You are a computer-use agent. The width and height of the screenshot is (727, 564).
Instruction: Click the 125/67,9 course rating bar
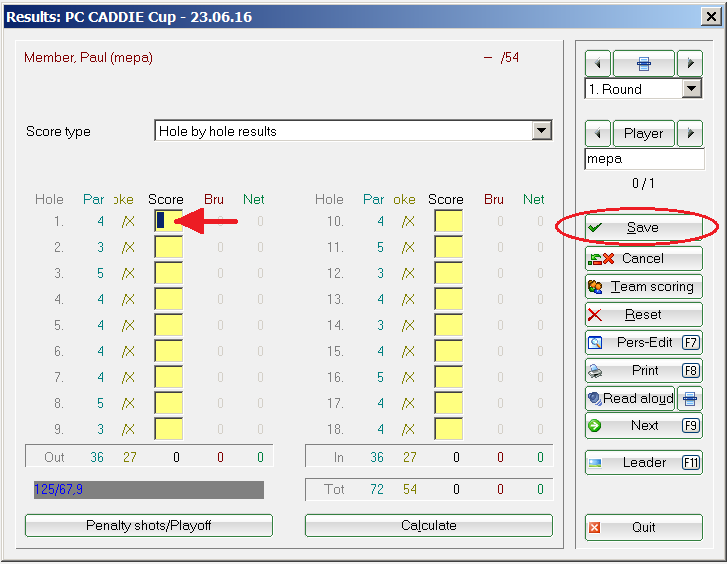(149, 490)
